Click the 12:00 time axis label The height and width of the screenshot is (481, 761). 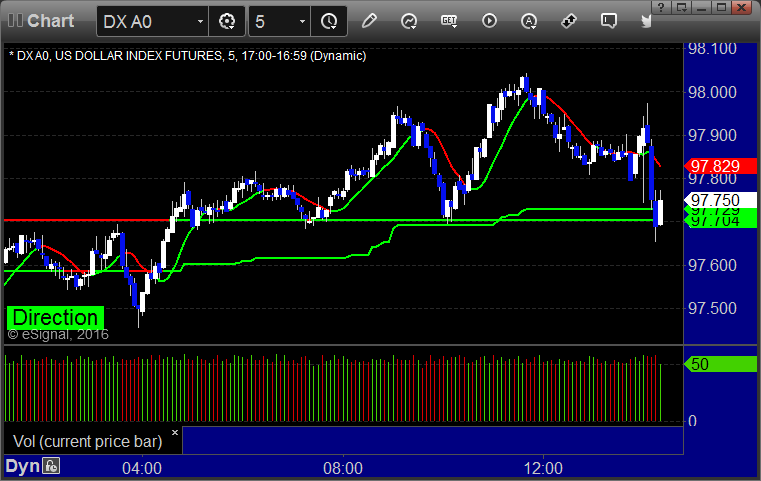point(543,468)
